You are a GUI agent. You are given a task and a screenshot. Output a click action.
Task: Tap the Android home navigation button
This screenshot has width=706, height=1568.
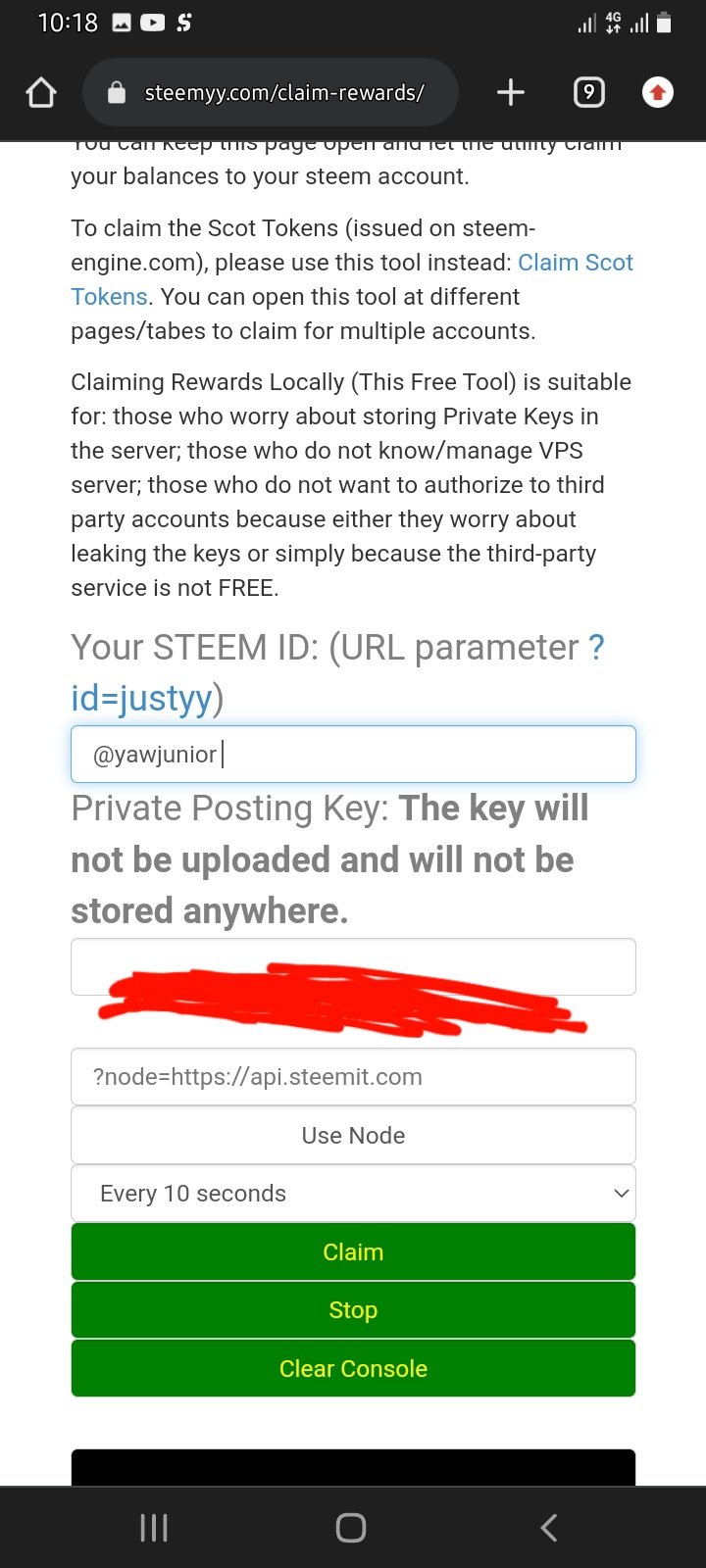point(351,1528)
